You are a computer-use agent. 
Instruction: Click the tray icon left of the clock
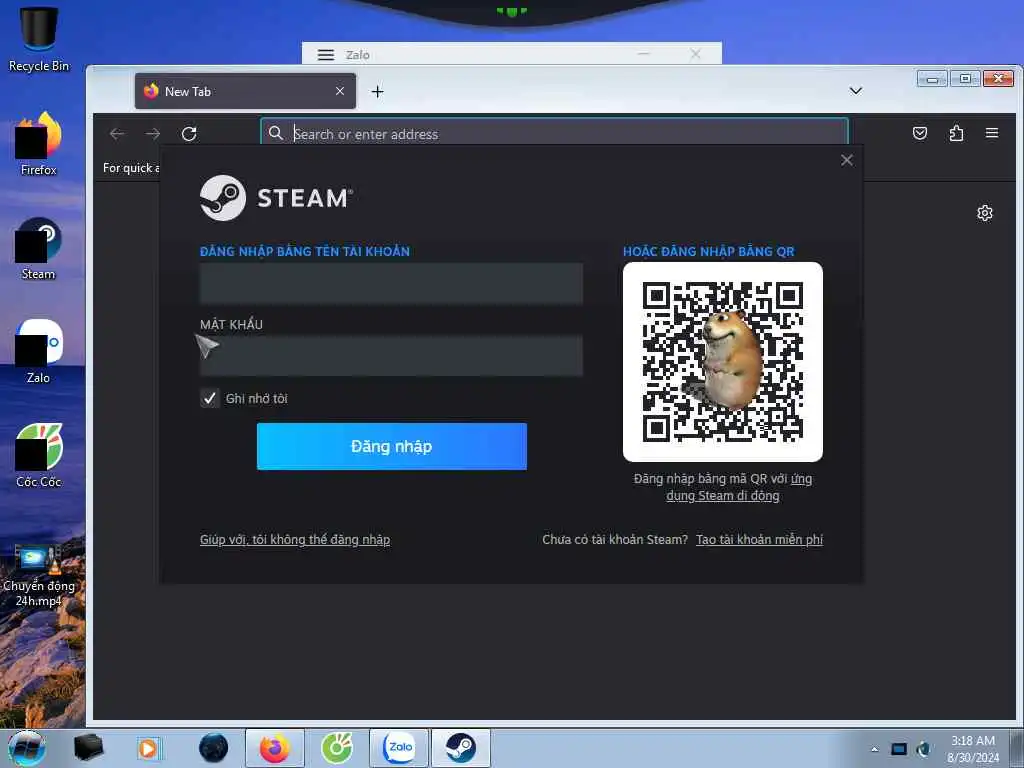(x=923, y=749)
